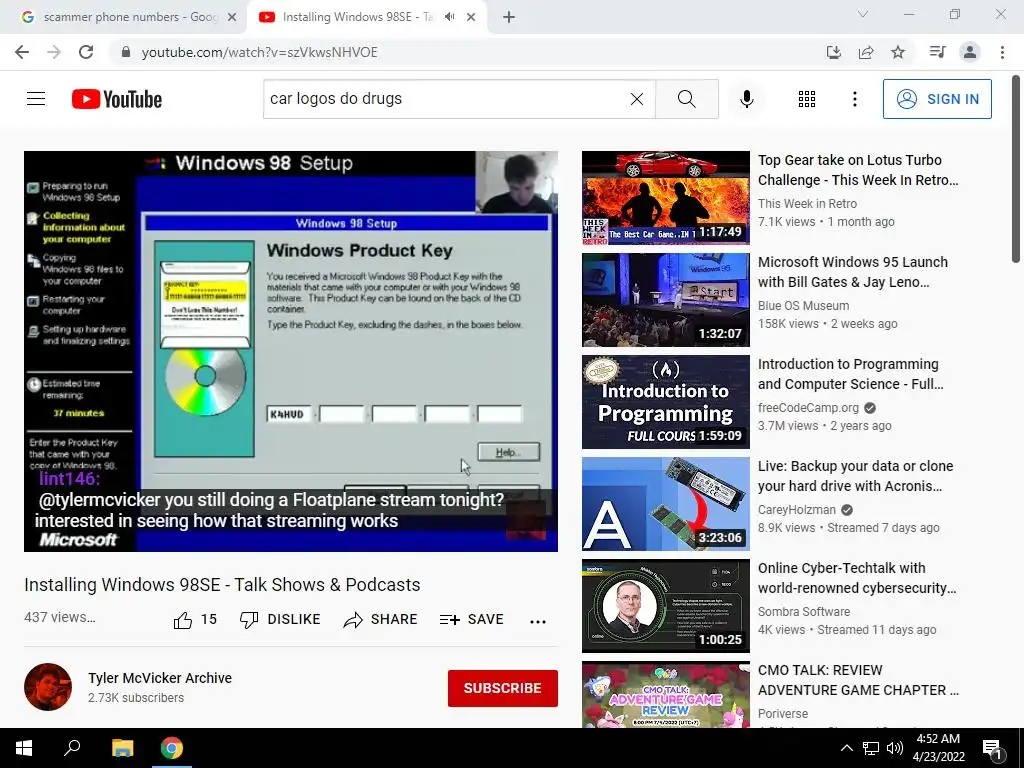Open Introduction to Programming and Computer Science title
The image size is (1024, 768).
click(850, 374)
